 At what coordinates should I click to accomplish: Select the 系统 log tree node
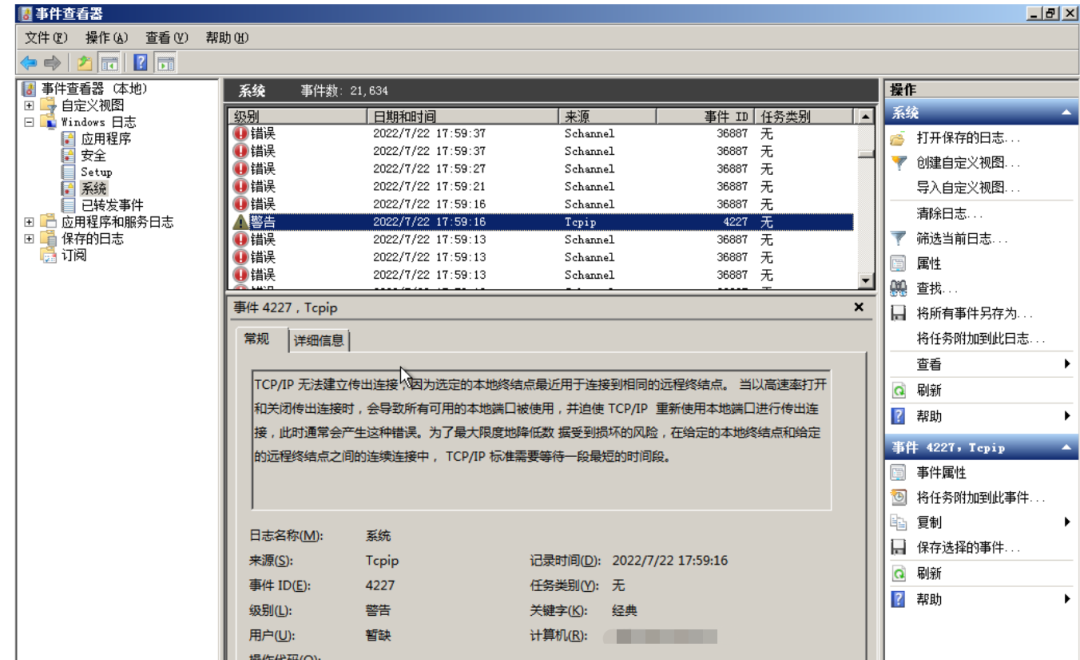pyautogui.click(x=93, y=189)
